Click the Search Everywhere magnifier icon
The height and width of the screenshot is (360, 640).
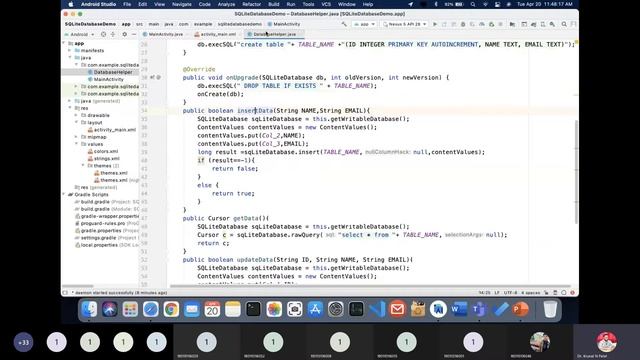(x=564, y=24)
